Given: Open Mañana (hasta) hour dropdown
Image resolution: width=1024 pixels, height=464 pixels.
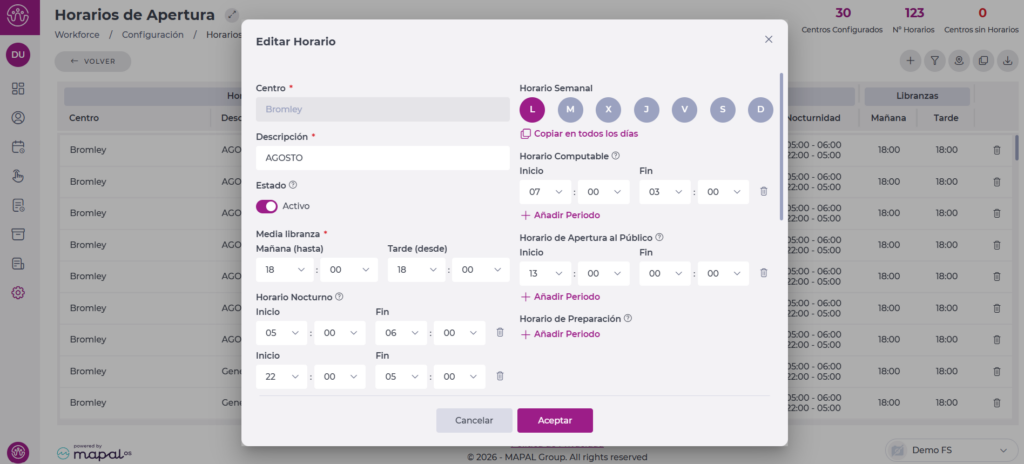Looking at the screenshot, I should 281,270.
